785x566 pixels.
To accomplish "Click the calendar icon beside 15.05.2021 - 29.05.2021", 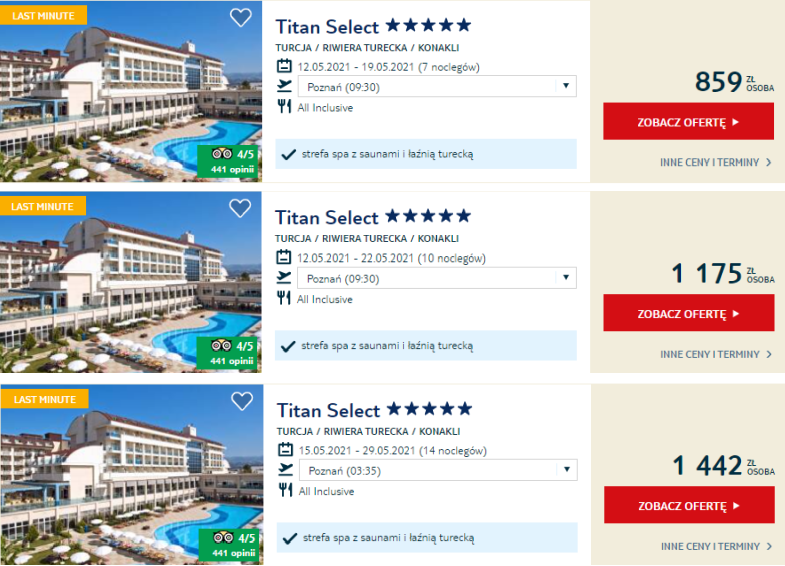I will [x=285, y=449].
